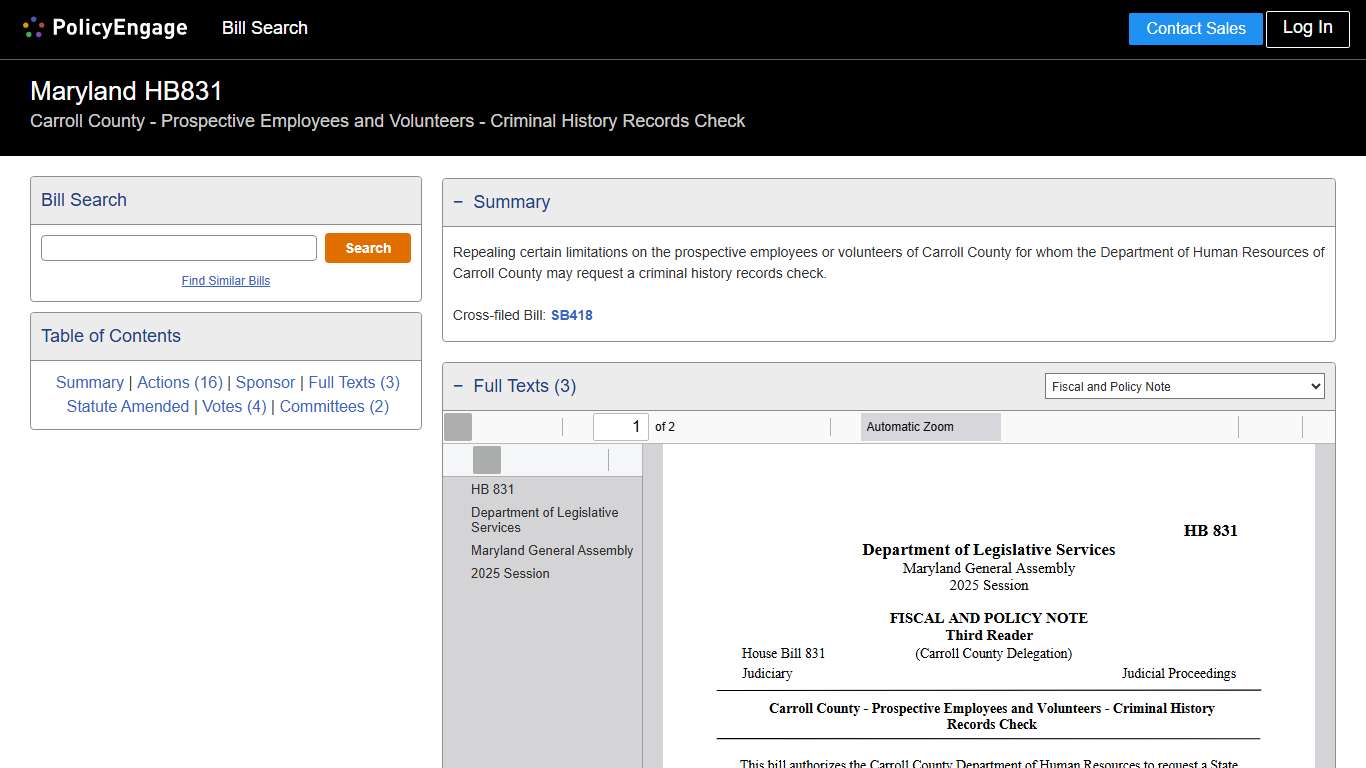Click the Sponsor table of contents link

(265, 383)
